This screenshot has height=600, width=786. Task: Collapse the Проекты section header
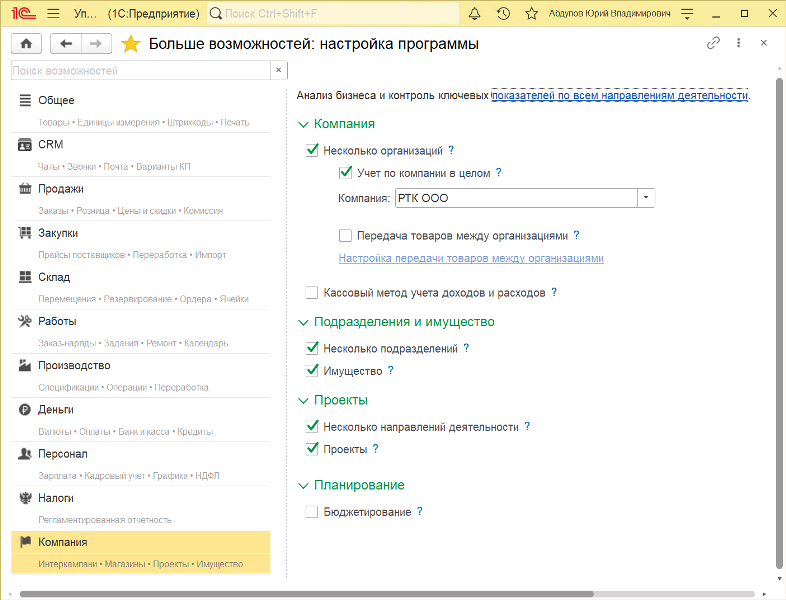pyautogui.click(x=303, y=401)
